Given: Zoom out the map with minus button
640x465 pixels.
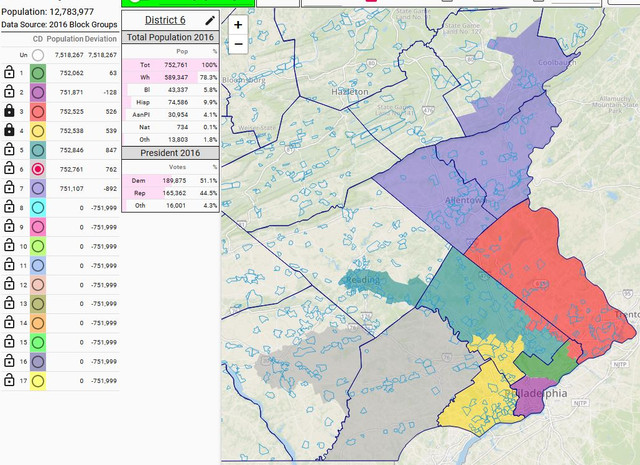Looking at the screenshot, I should click(238, 44).
